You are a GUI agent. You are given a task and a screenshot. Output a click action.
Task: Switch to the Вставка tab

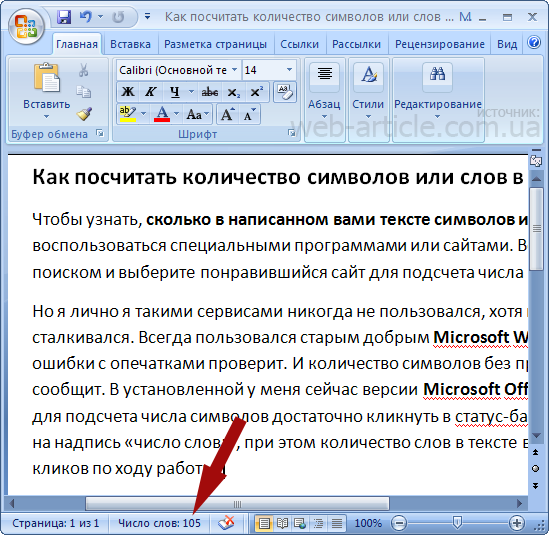(130, 44)
